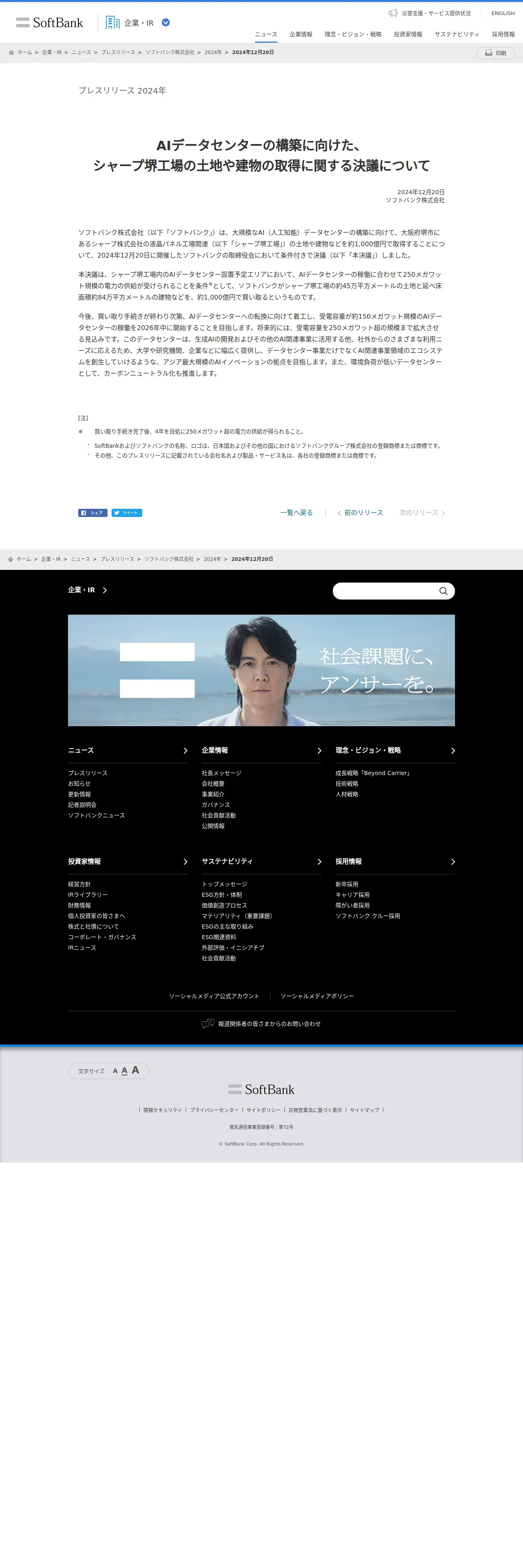Select 企業情報 in top navigation
Screen dimensions: 523x1568
[301, 35]
